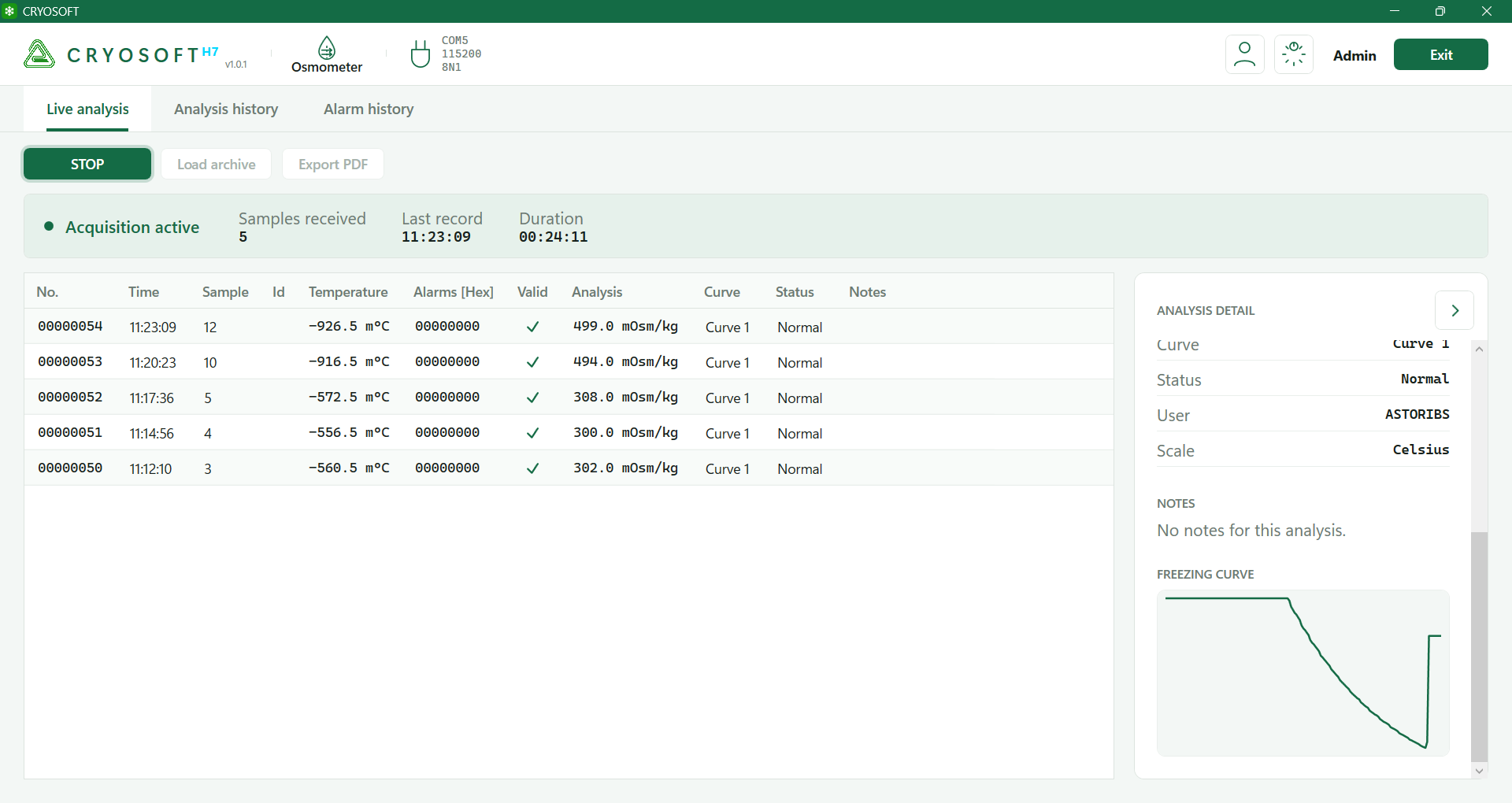Click the valid checkmark for record 00000050
The image size is (1512, 803).
click(532, 468)
